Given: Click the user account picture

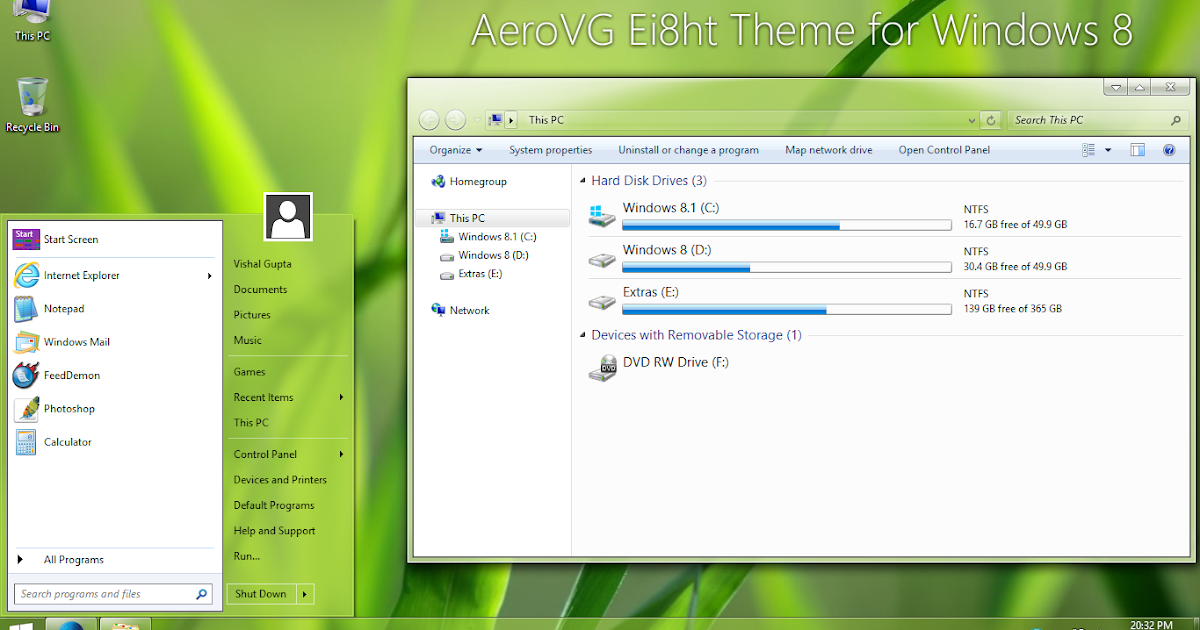Looking at the screenshot, I should 288,216.
